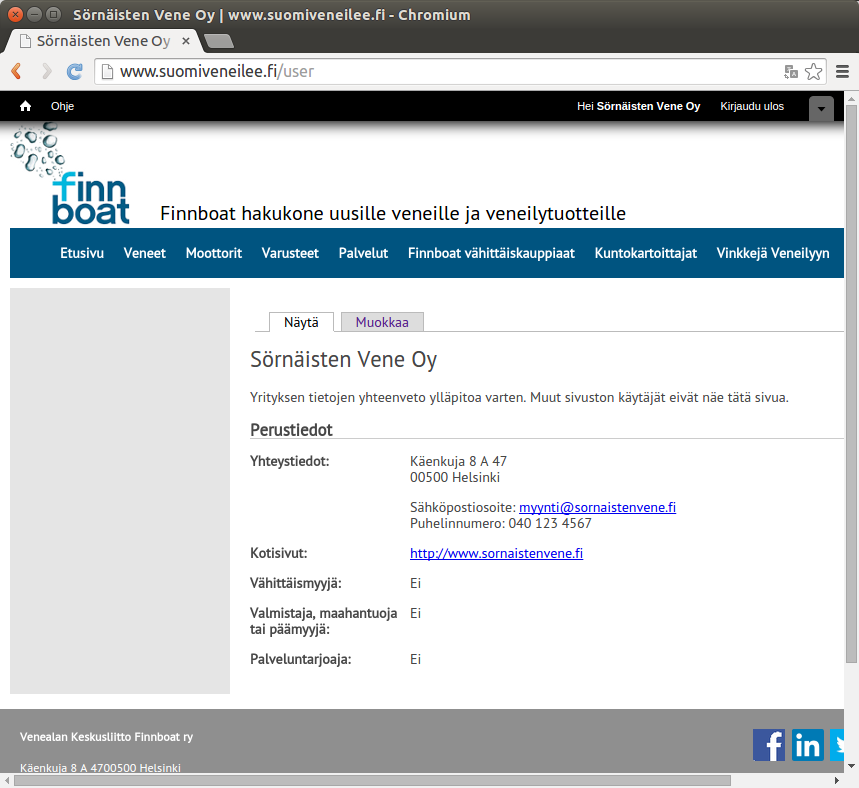
Task: Visit the http://www.sornaistenvene.fi homepage link
Action: 496,553
